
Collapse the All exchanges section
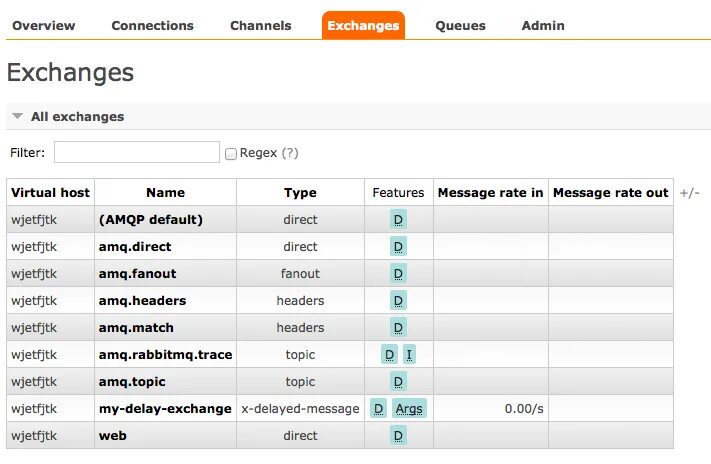(17, 117)
